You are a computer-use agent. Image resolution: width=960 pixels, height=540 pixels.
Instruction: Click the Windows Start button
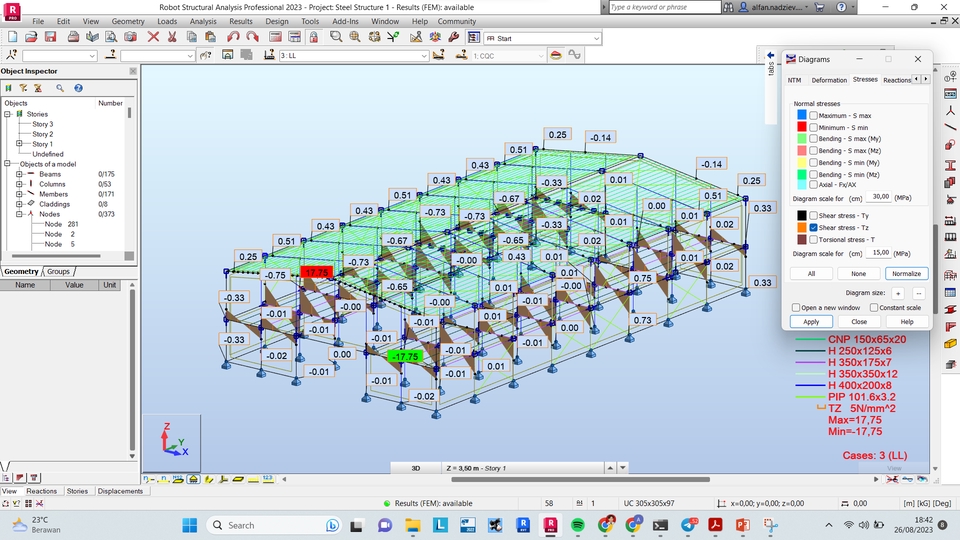[x=190, y=525]
